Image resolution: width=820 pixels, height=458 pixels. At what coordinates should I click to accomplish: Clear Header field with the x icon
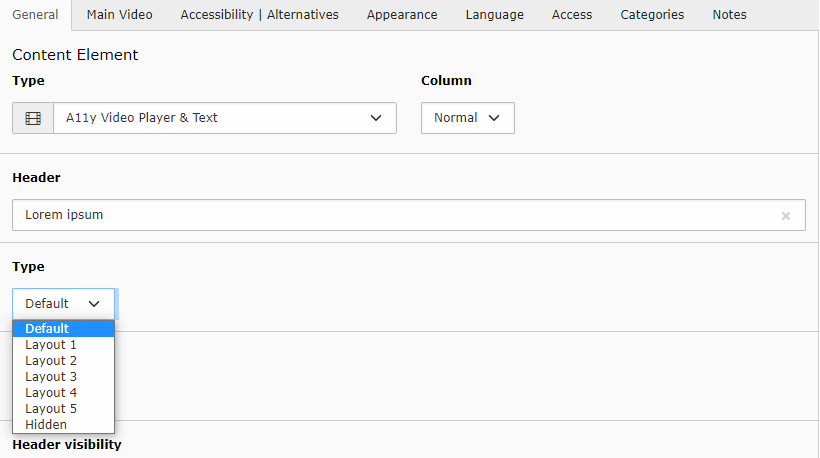tap(785, 216)
